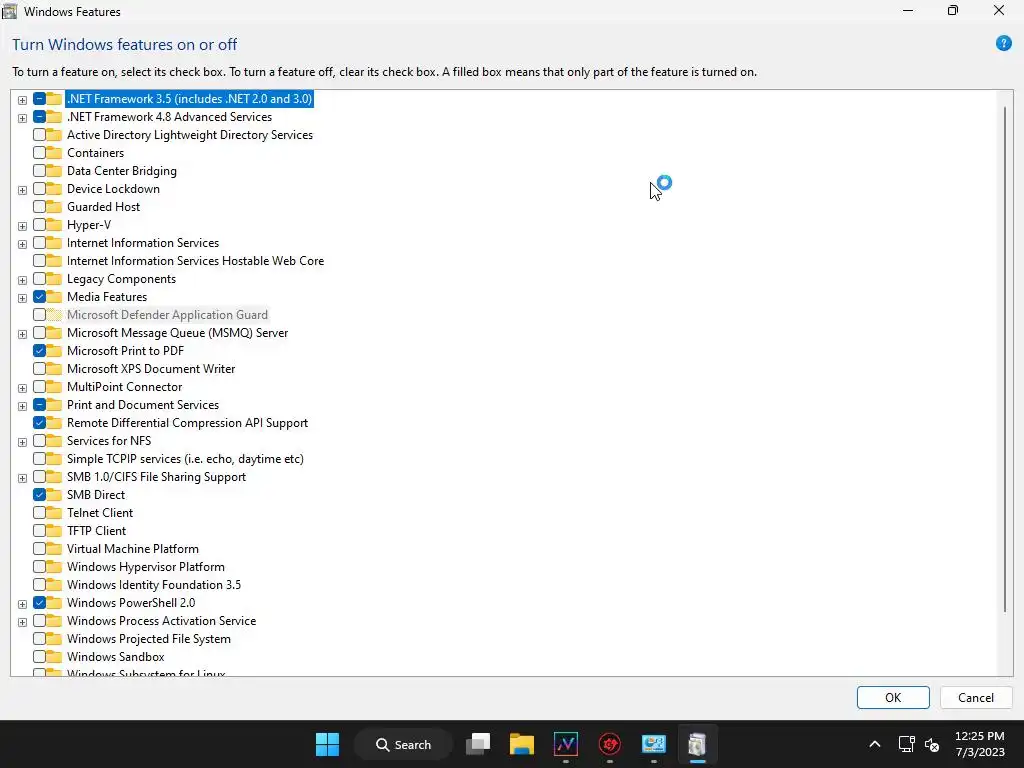Click the Data Center Bridging folder icon
This screenshot has height=768, width=1024.
pos(54,171)
